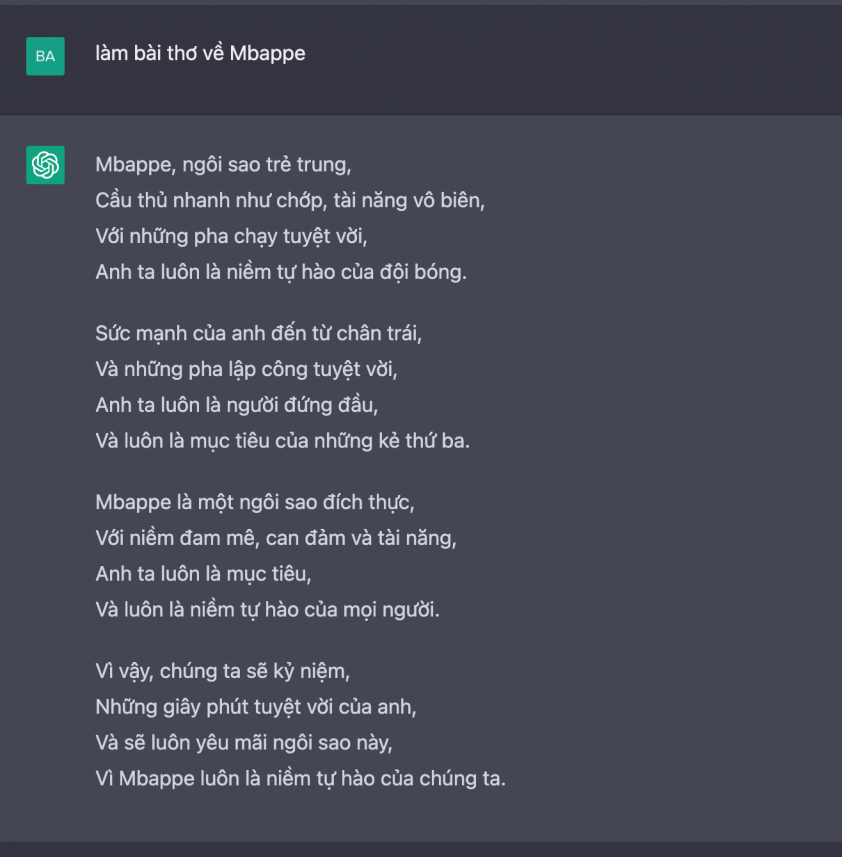842x857 pixels.
Task: Click the line 'Vì vậy, chúng ta sẽ kỷ niệm,'
Action: [222, 671]
